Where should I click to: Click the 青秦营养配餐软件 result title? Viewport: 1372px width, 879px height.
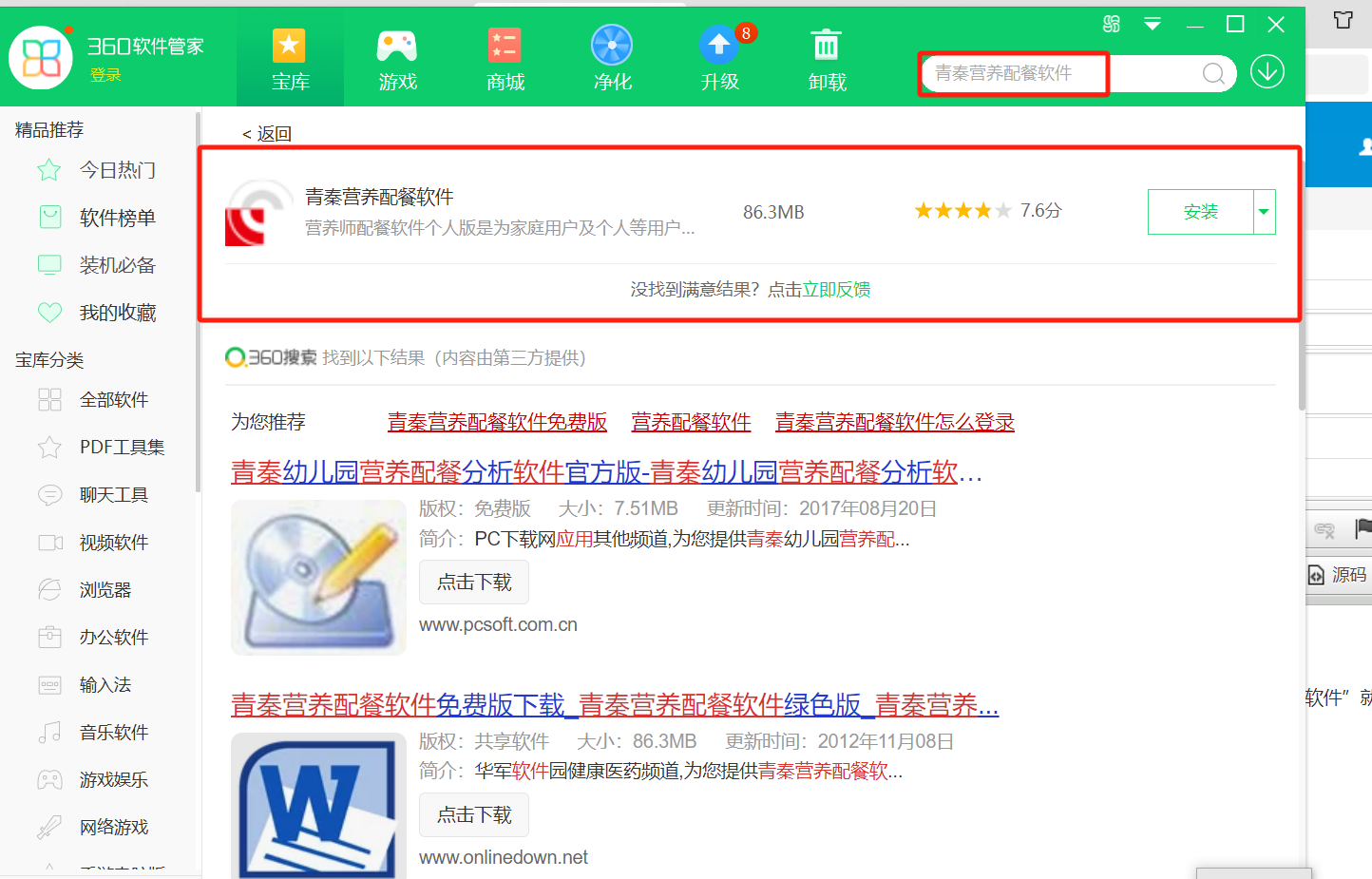pyautogui.click(x=379, y=197)
